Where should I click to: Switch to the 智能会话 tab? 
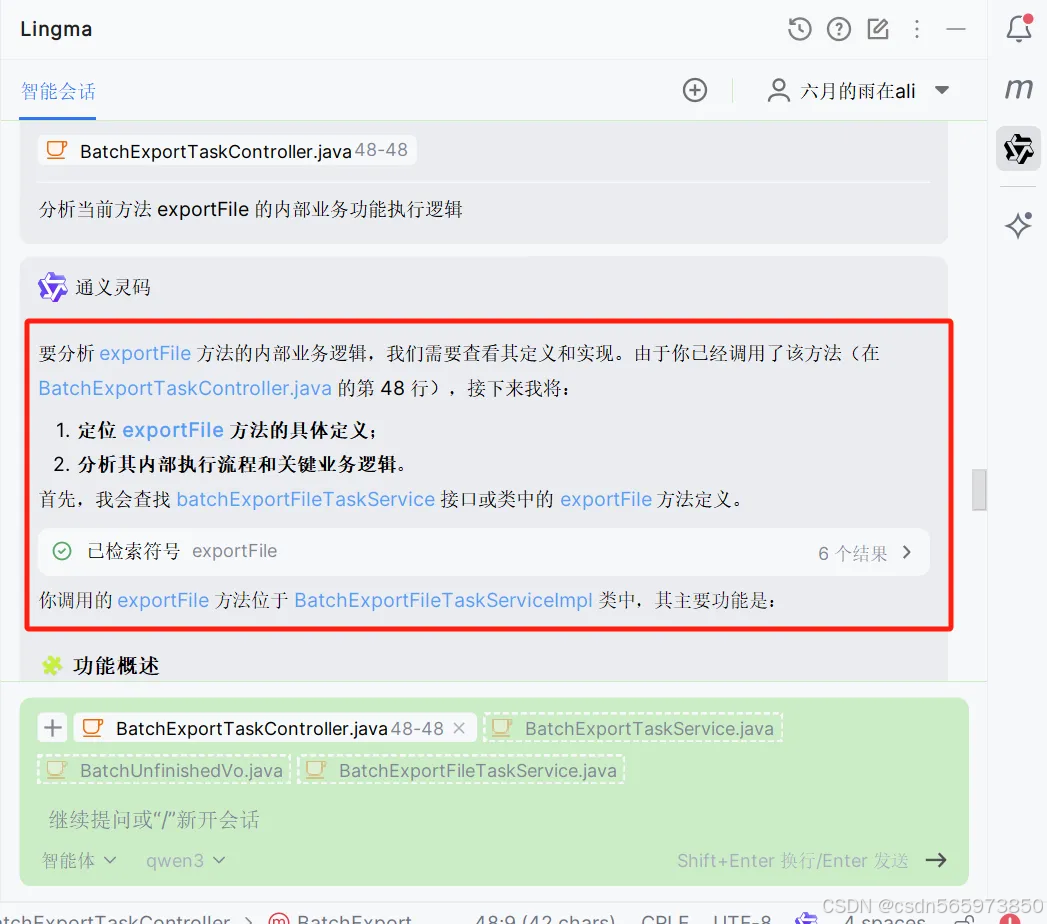pyautogui.click(x=58, y=91)
